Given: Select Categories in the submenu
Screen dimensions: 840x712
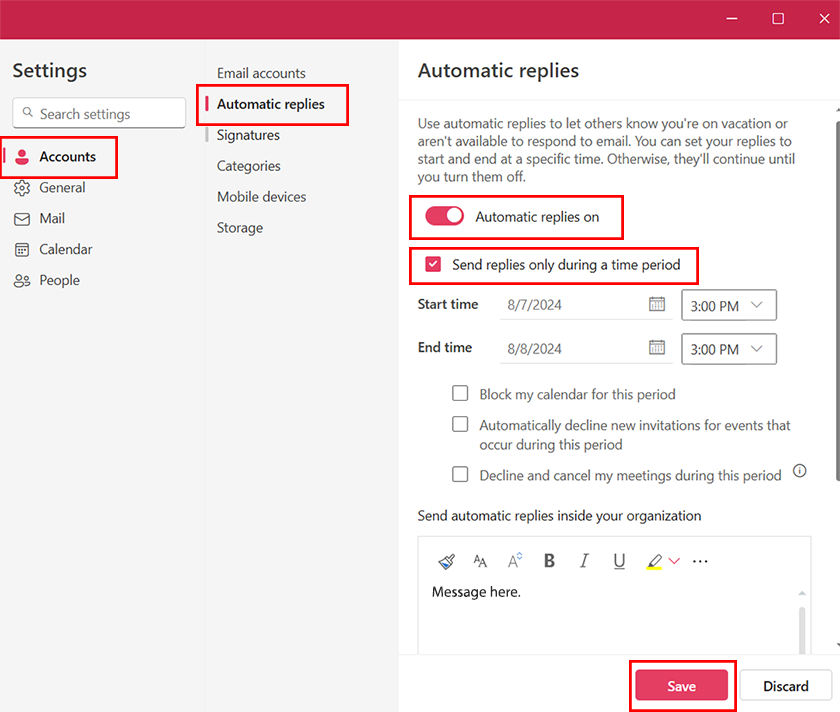Looking at the screenshot, I should tap(249, 166).
